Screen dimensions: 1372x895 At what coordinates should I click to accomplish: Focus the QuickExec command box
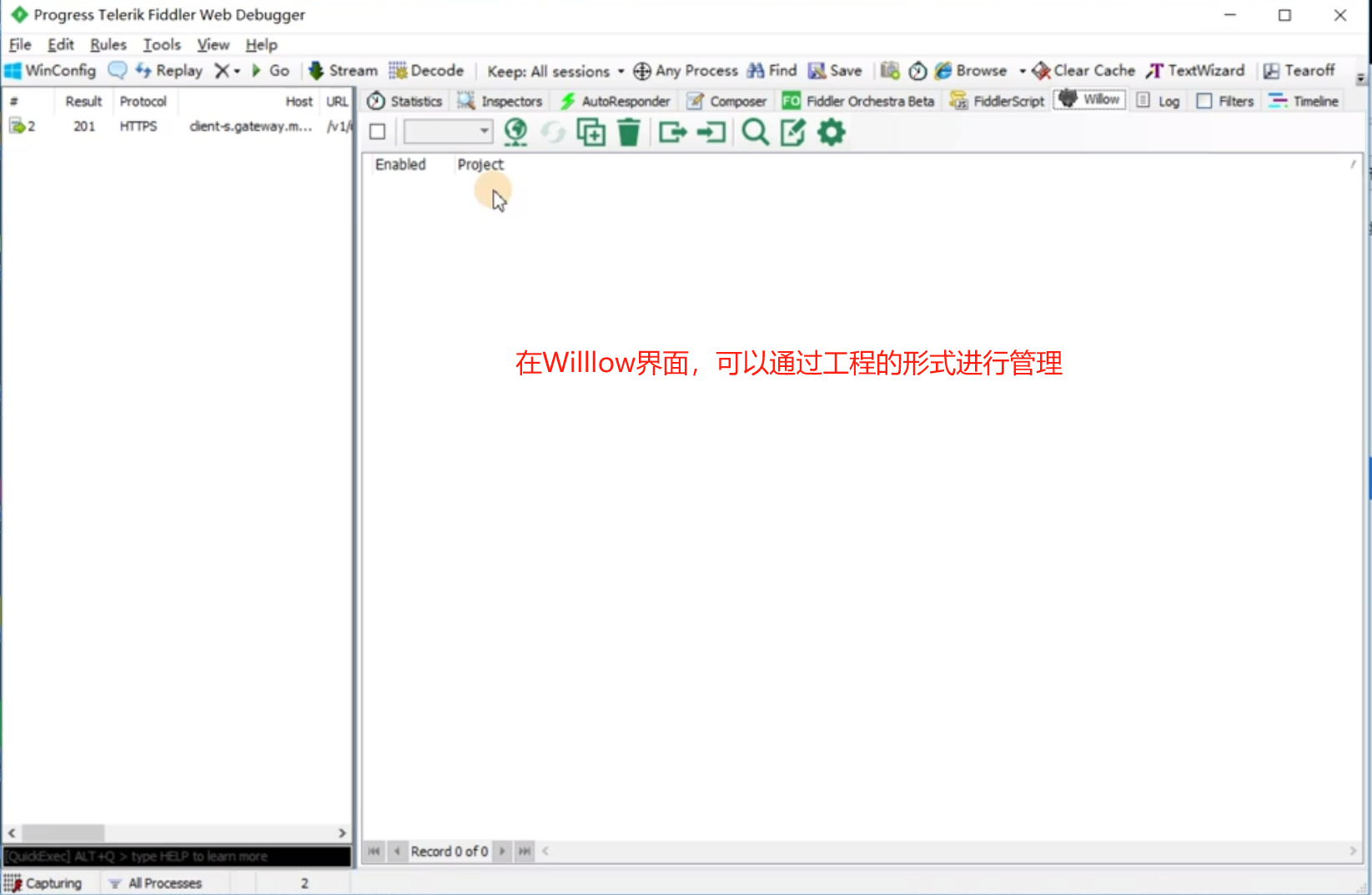tap(177, 857)
